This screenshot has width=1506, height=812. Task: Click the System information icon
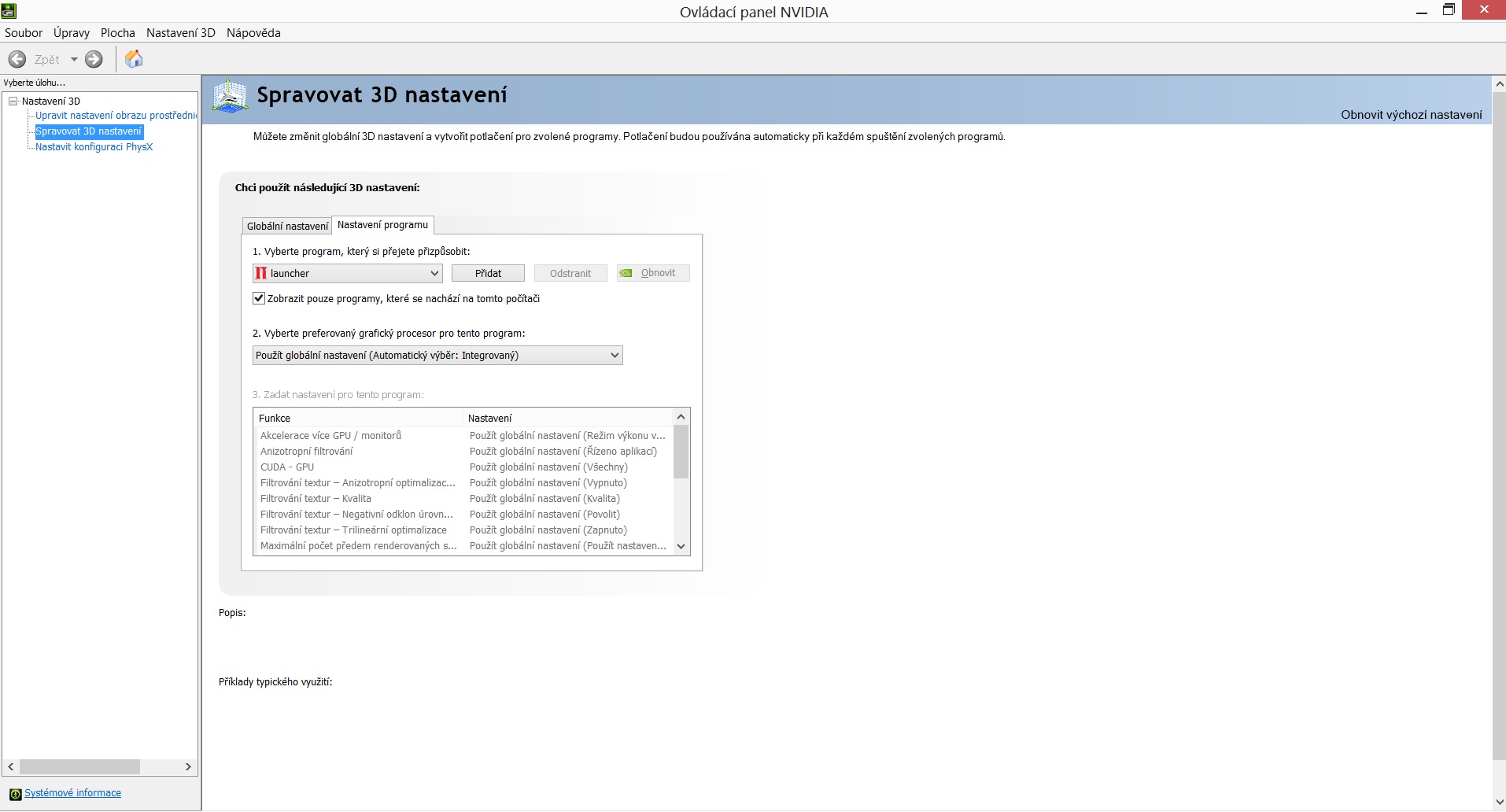click(16, 794)
